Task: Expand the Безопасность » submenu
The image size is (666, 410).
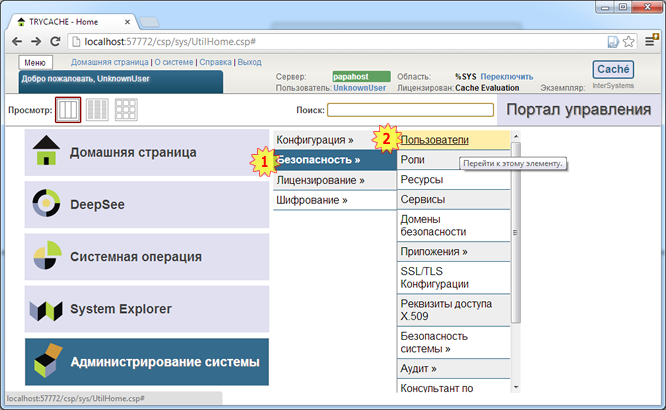Action: coord(335,160)
